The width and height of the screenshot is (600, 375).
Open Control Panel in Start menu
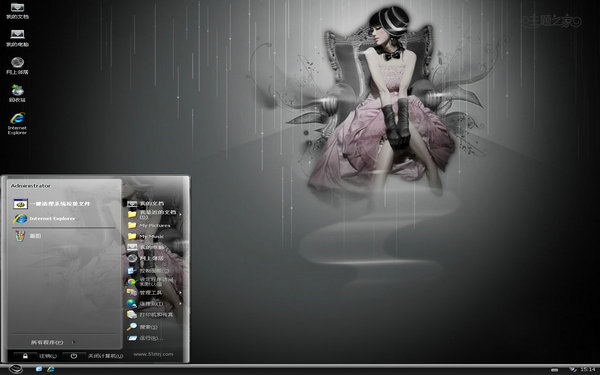coord(148,271)
